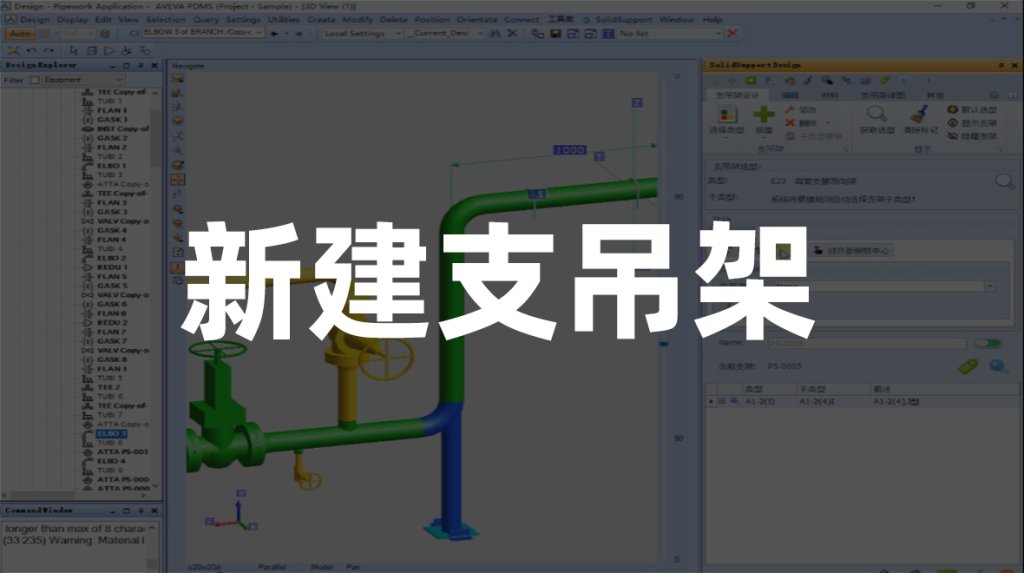
Task: Open the SolidSupport menu
Action: (623, 20)
